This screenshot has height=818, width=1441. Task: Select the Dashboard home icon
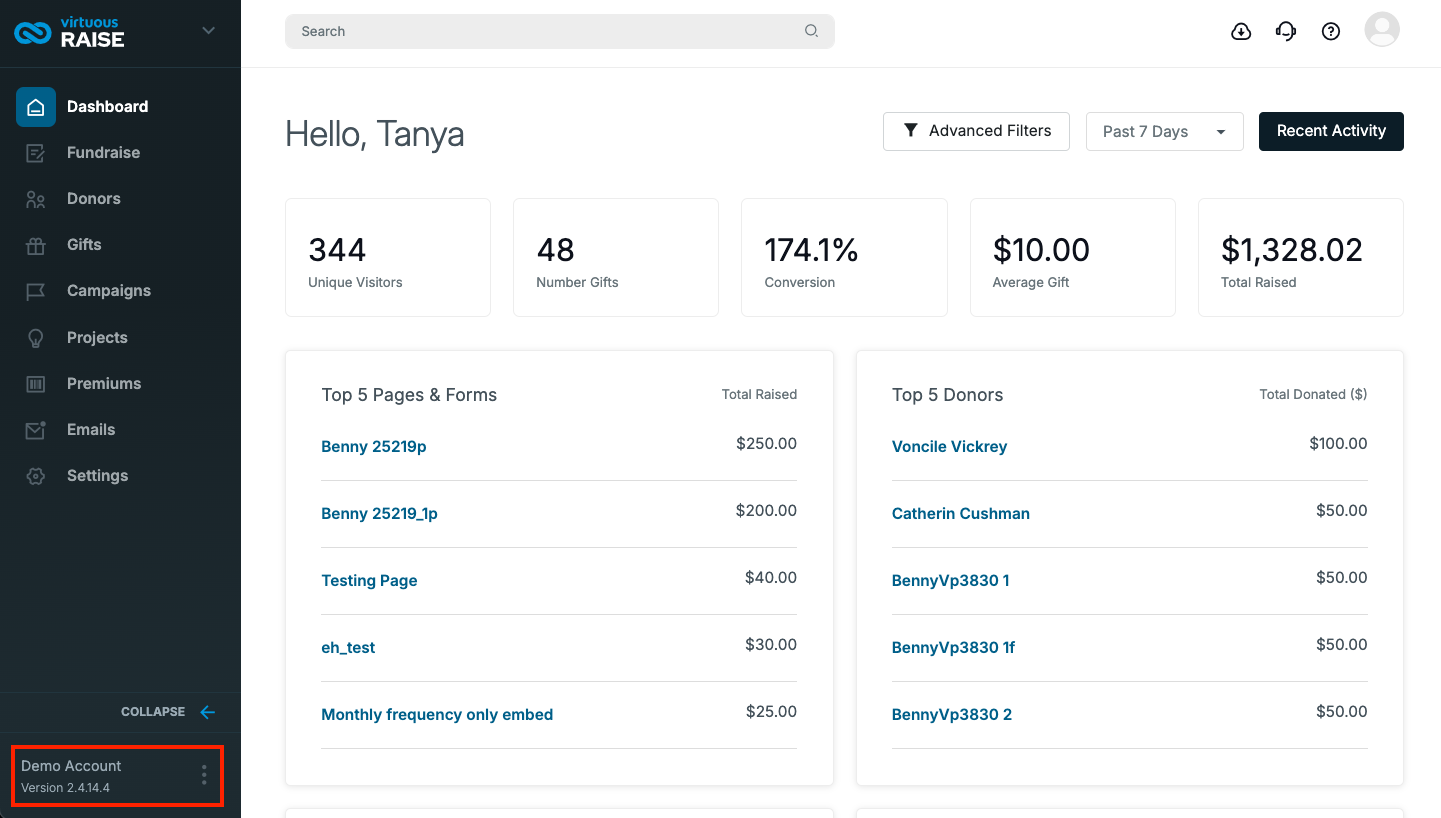click(36, 107)
